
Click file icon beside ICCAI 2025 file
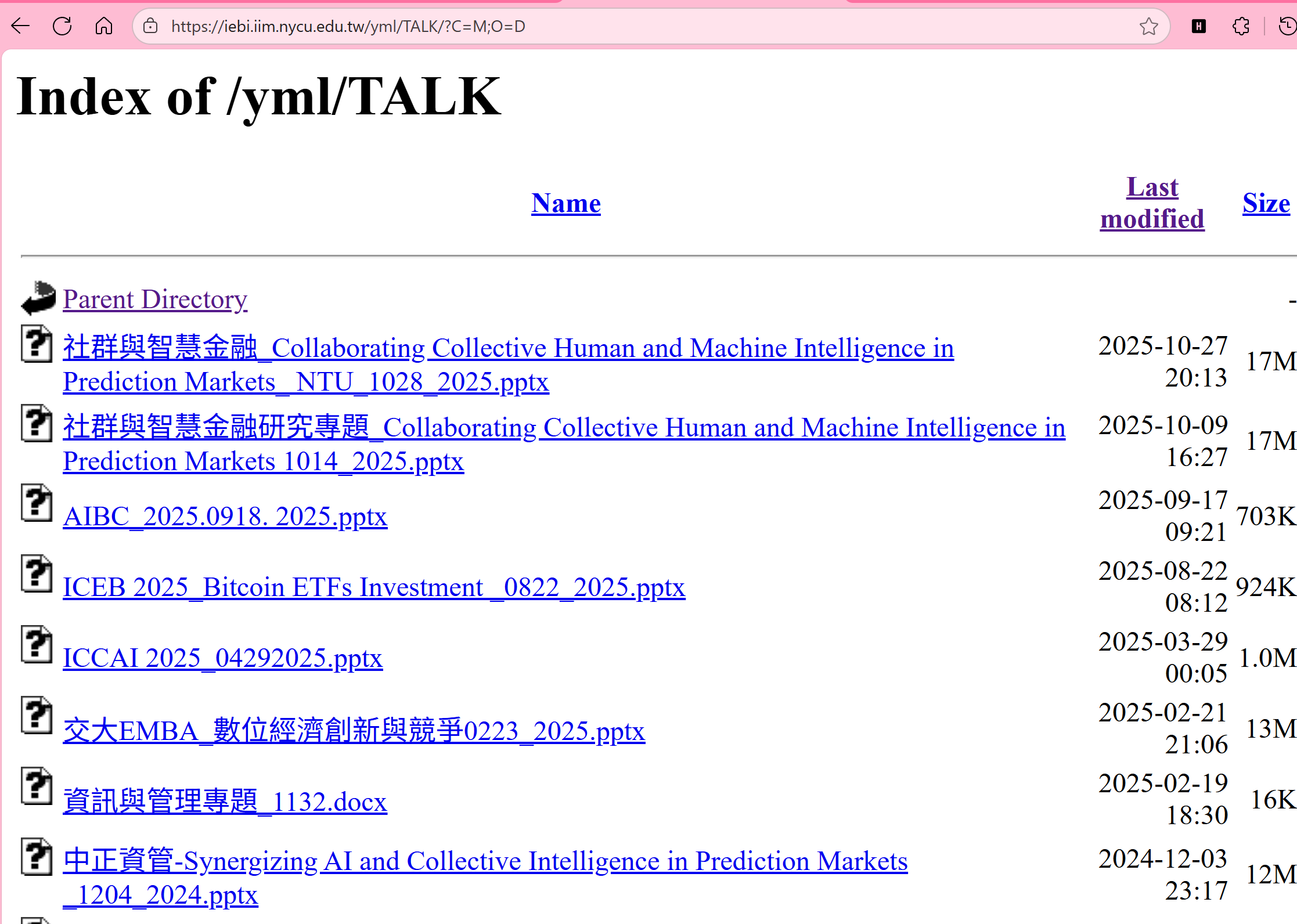tap(37, 644)
